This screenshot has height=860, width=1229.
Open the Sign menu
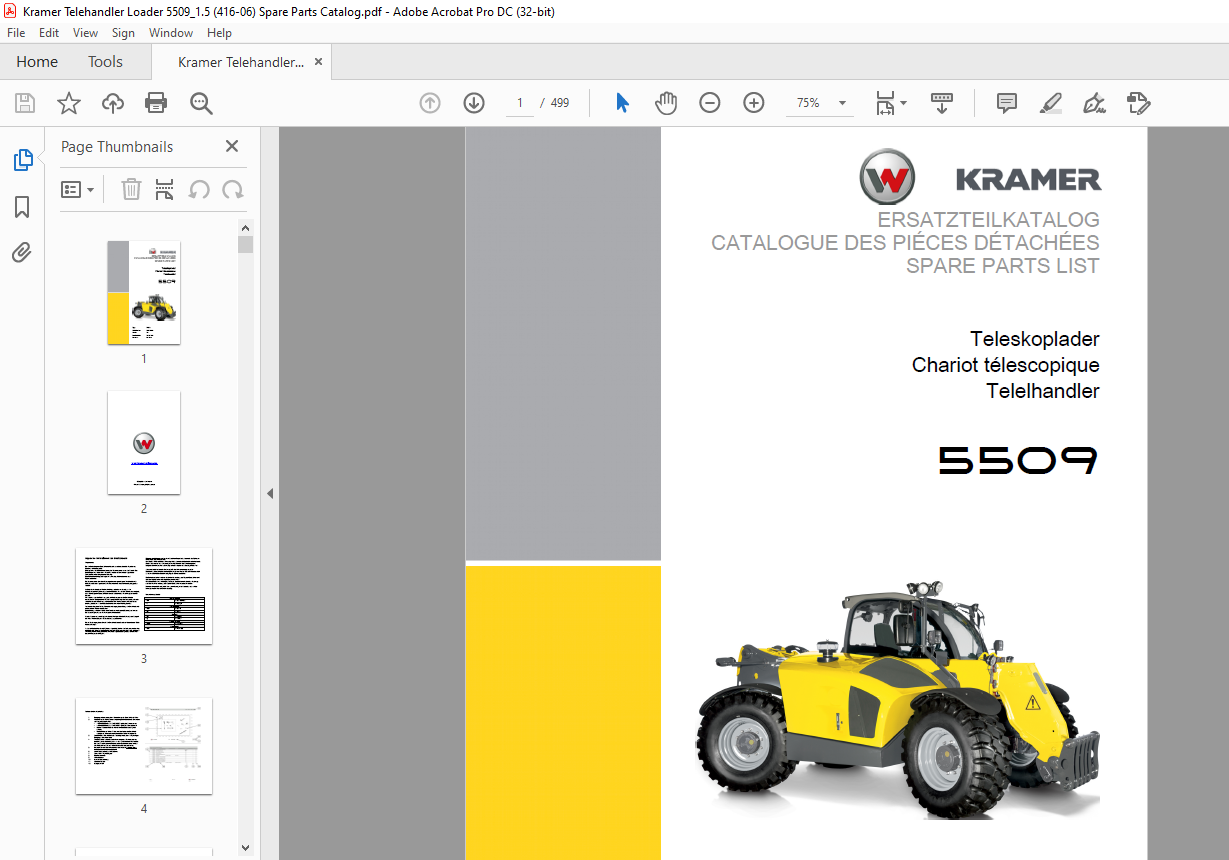123,33
